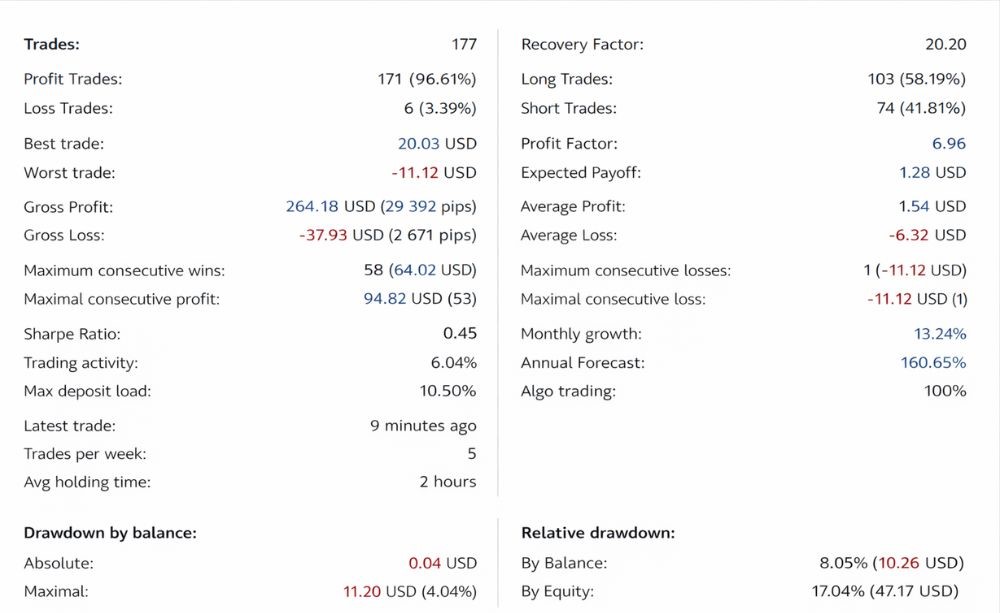Click the Trades total value 177
1000x613 pixels.
pyautogui.click(x=464, y=44)
